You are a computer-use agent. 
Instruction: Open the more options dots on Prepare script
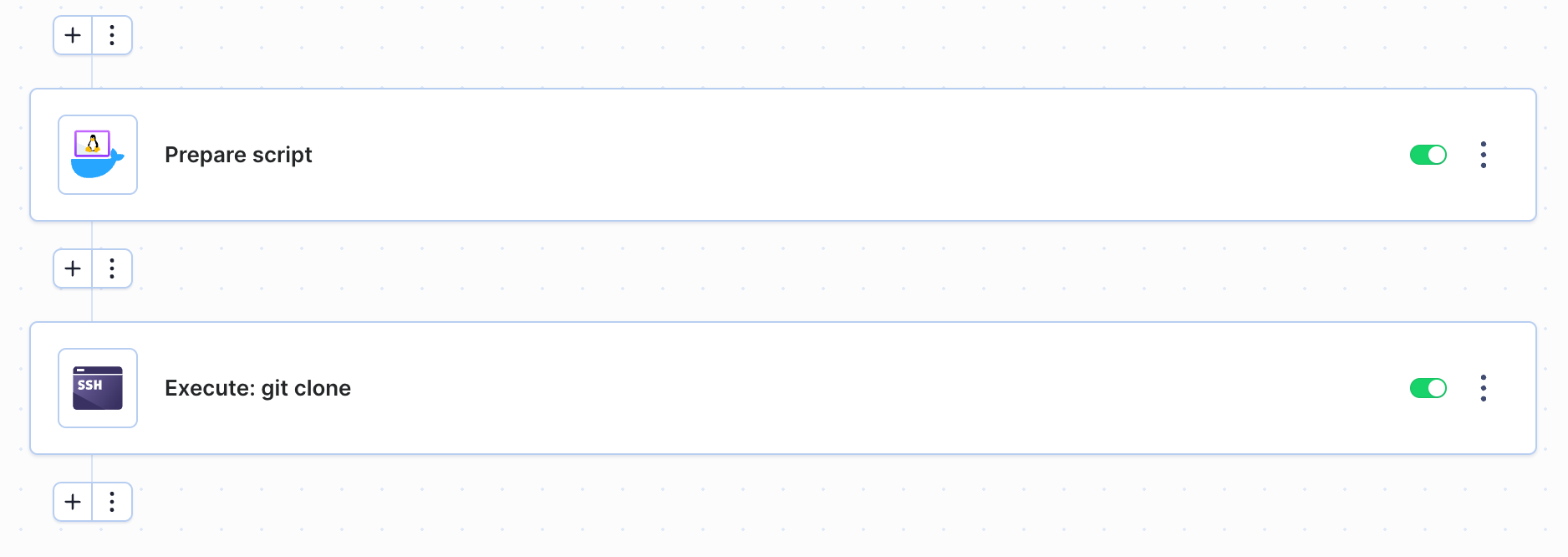click(1484, 155)
